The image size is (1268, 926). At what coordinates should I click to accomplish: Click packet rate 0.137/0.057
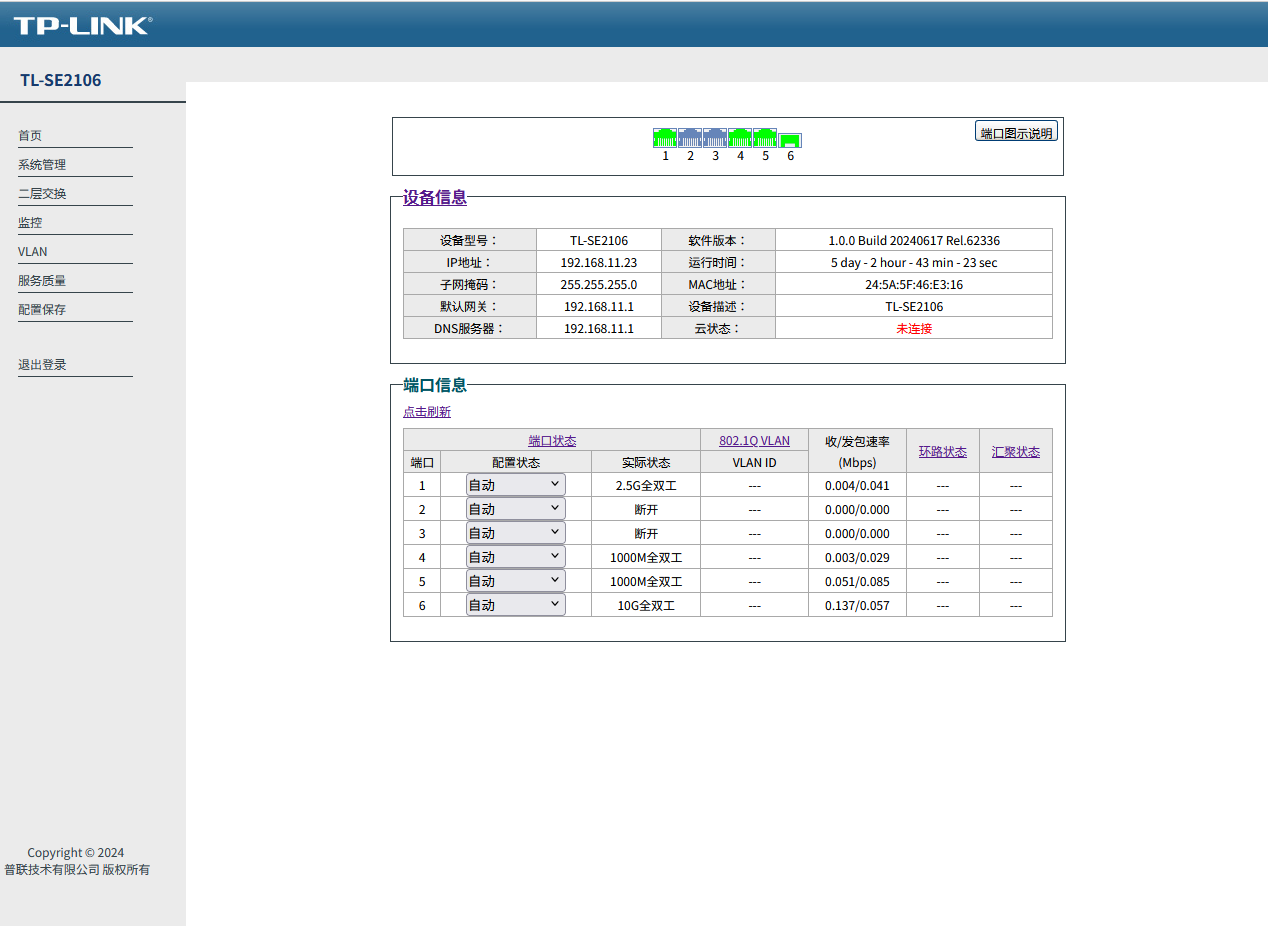(857, 605)
